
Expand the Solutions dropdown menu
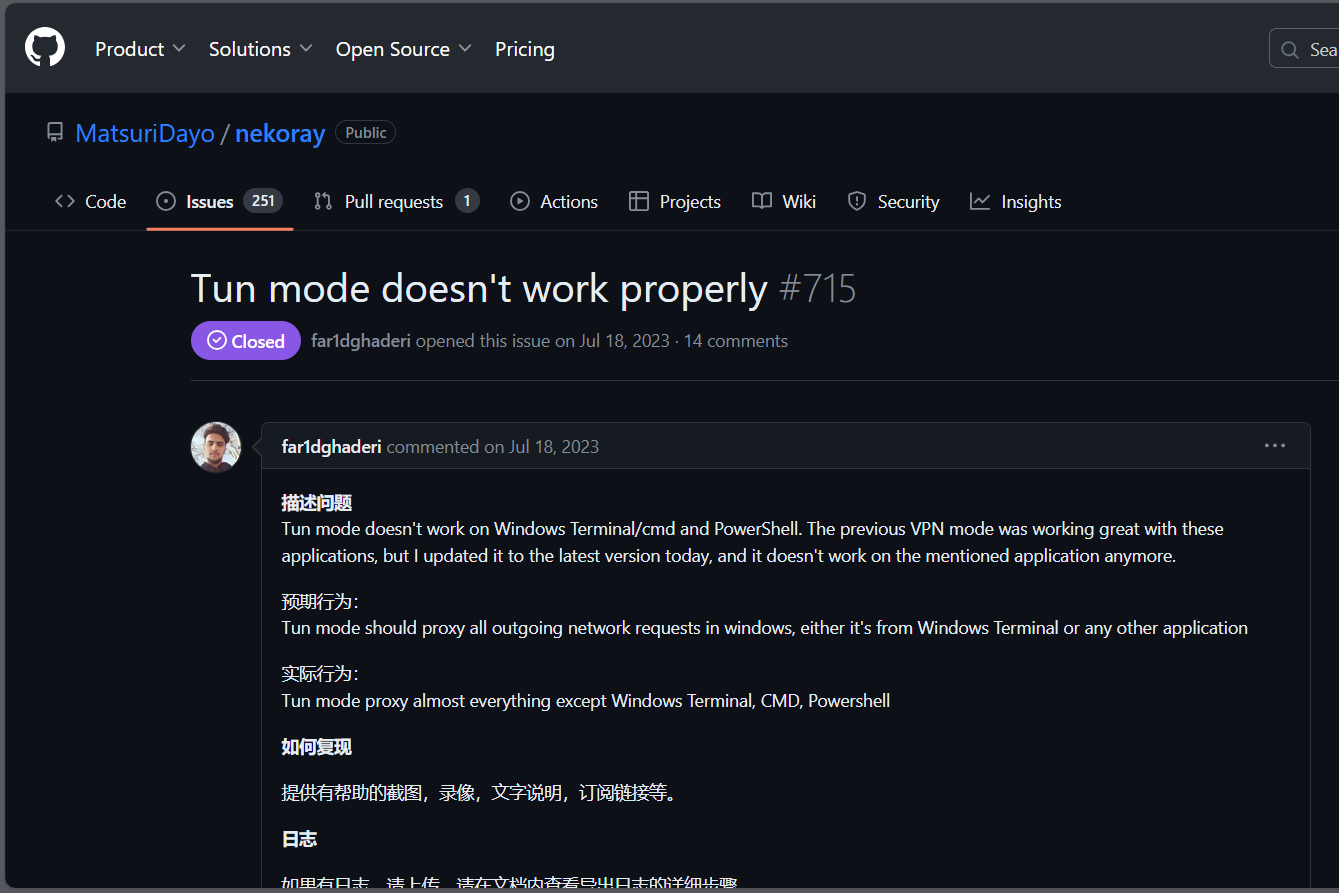pyautogui.click(x=260, y=49)
